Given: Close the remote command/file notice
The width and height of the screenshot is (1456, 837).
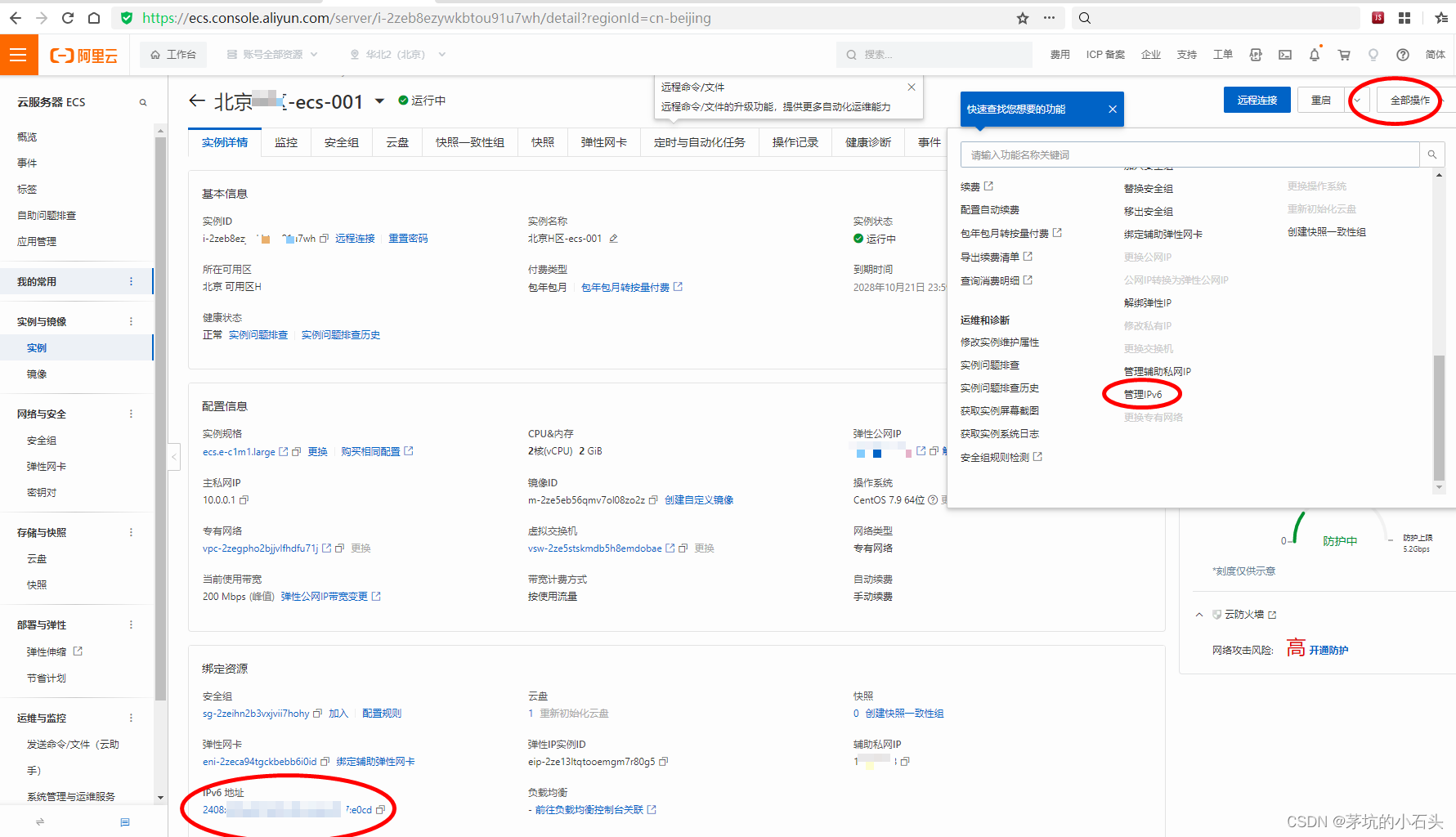Looking at the screenshot, I should (x=912, y=87).
